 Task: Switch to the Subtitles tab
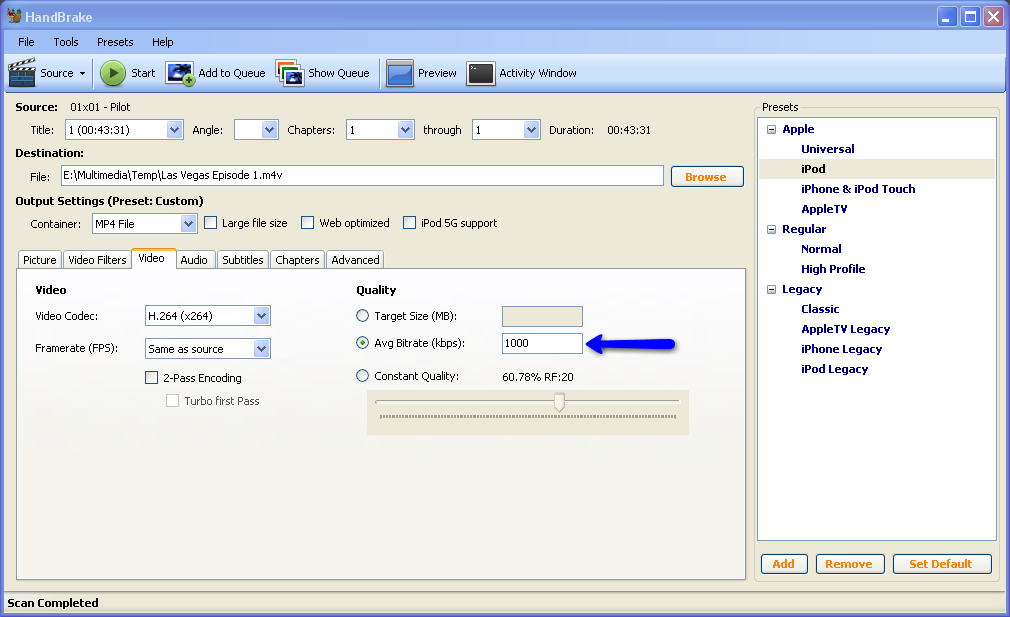pos(243,260)
